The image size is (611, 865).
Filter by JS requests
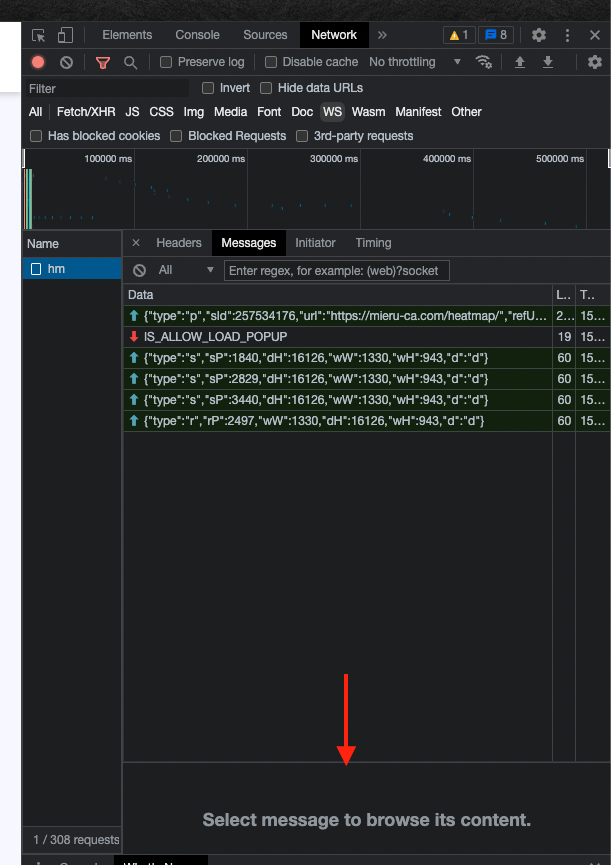[x=132, y=112]
